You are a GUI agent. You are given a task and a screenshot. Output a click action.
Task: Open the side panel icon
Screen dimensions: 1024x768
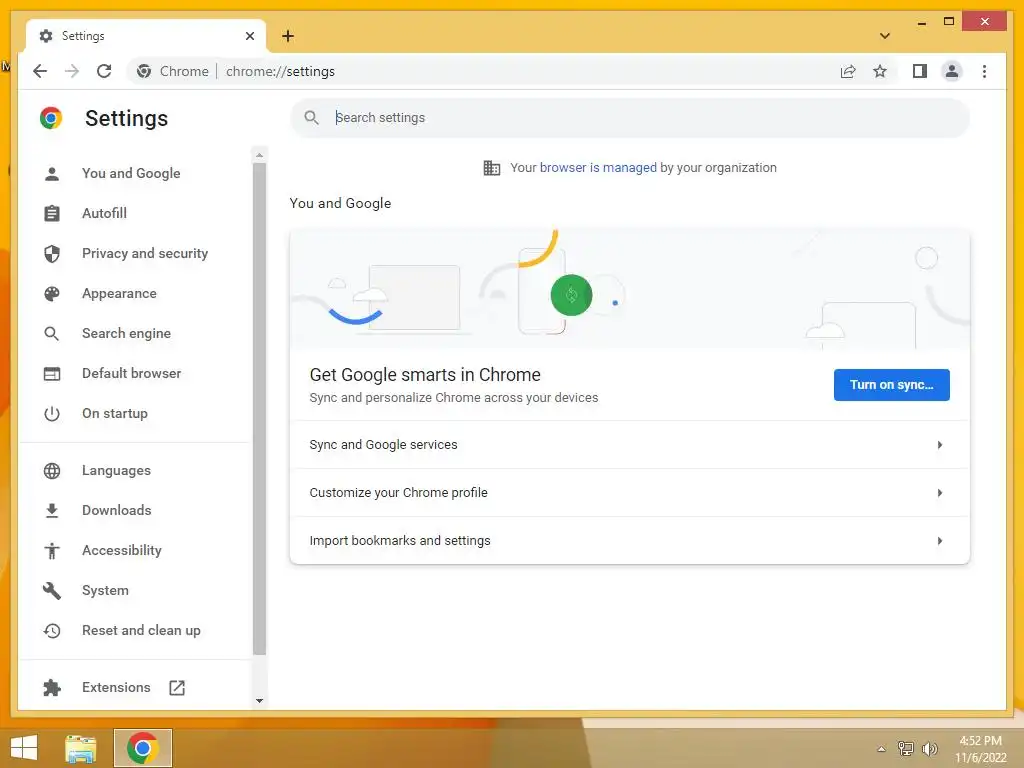(920, 71)
